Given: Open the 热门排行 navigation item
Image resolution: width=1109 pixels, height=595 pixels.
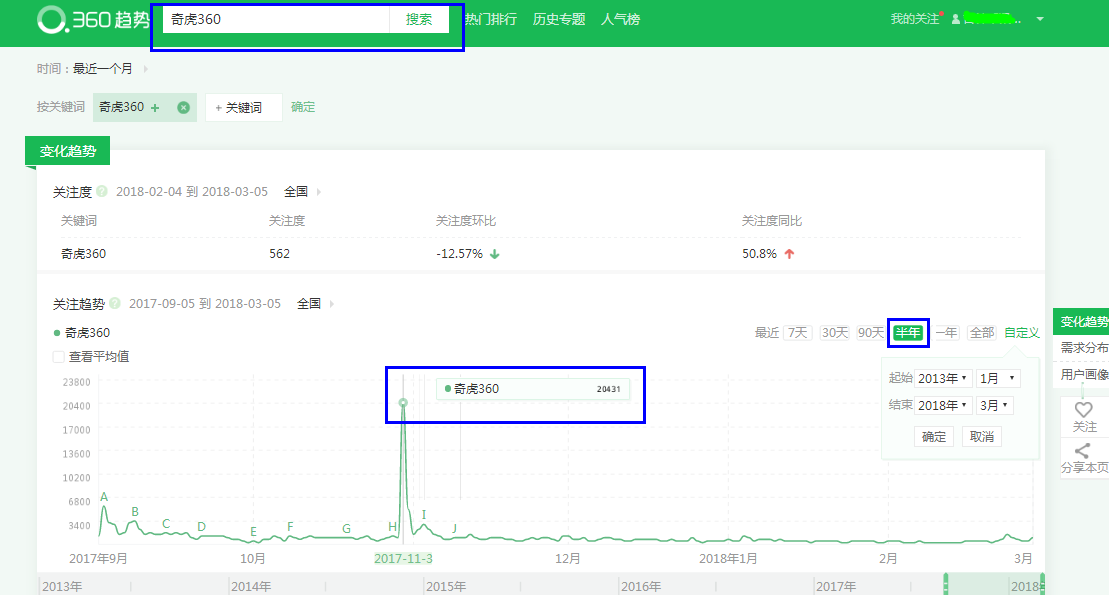Looking at the screenshot, I should click(x=491, y=19).
